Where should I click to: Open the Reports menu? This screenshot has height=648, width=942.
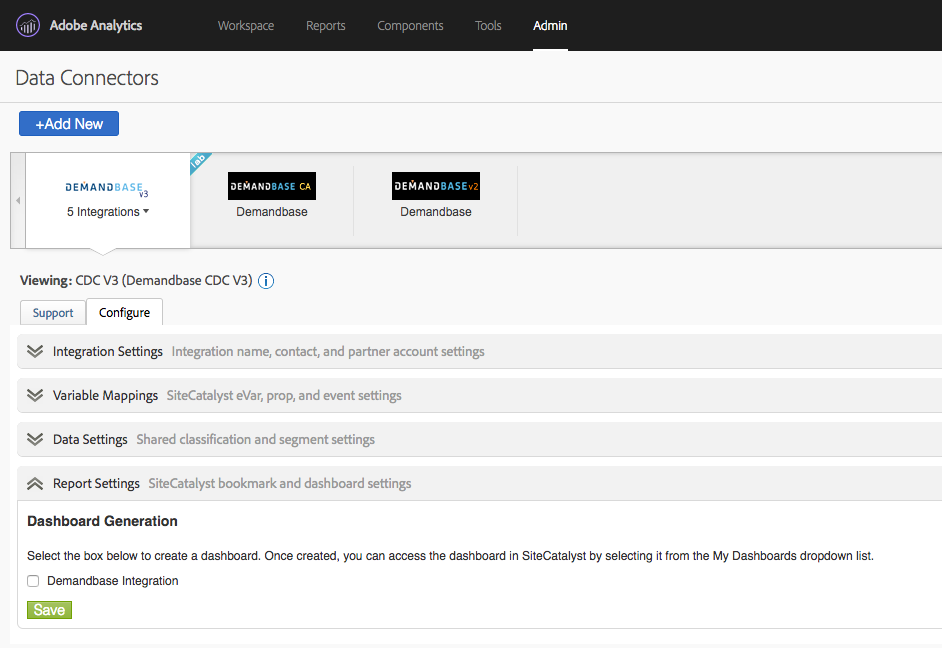click(x=326, y=25)
